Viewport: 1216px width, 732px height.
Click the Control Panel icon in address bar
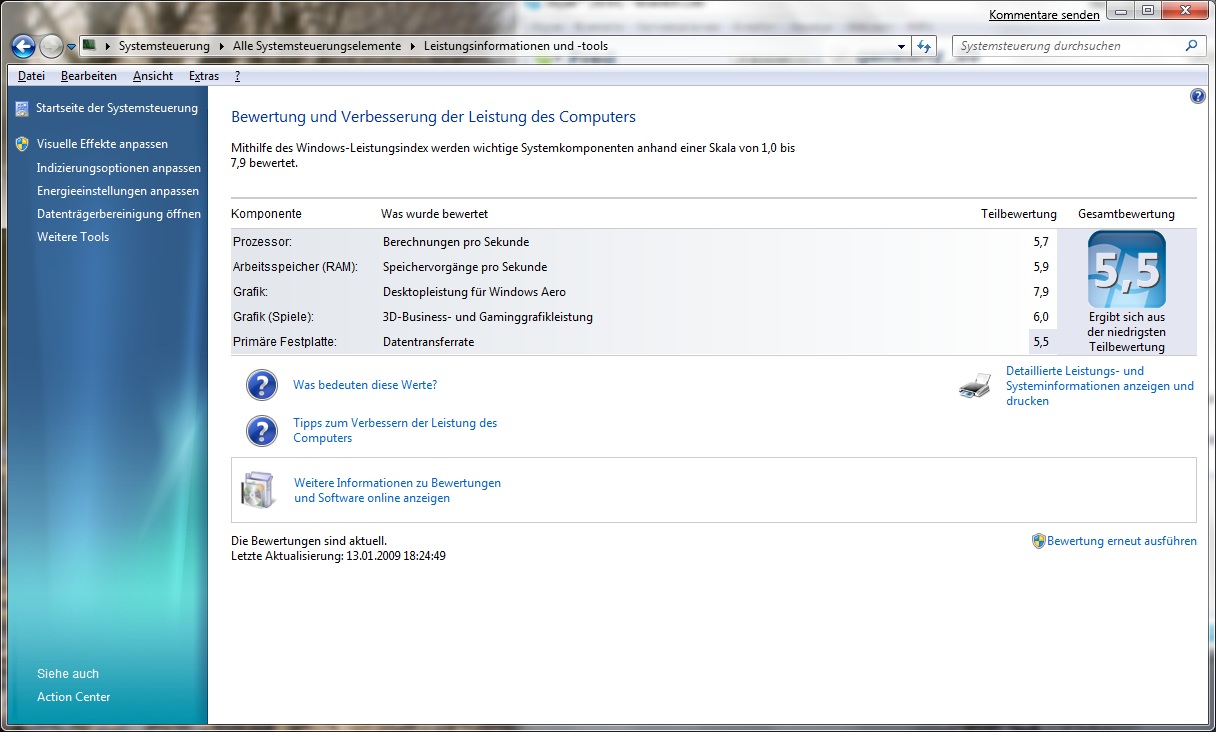[x=89, y=45]
